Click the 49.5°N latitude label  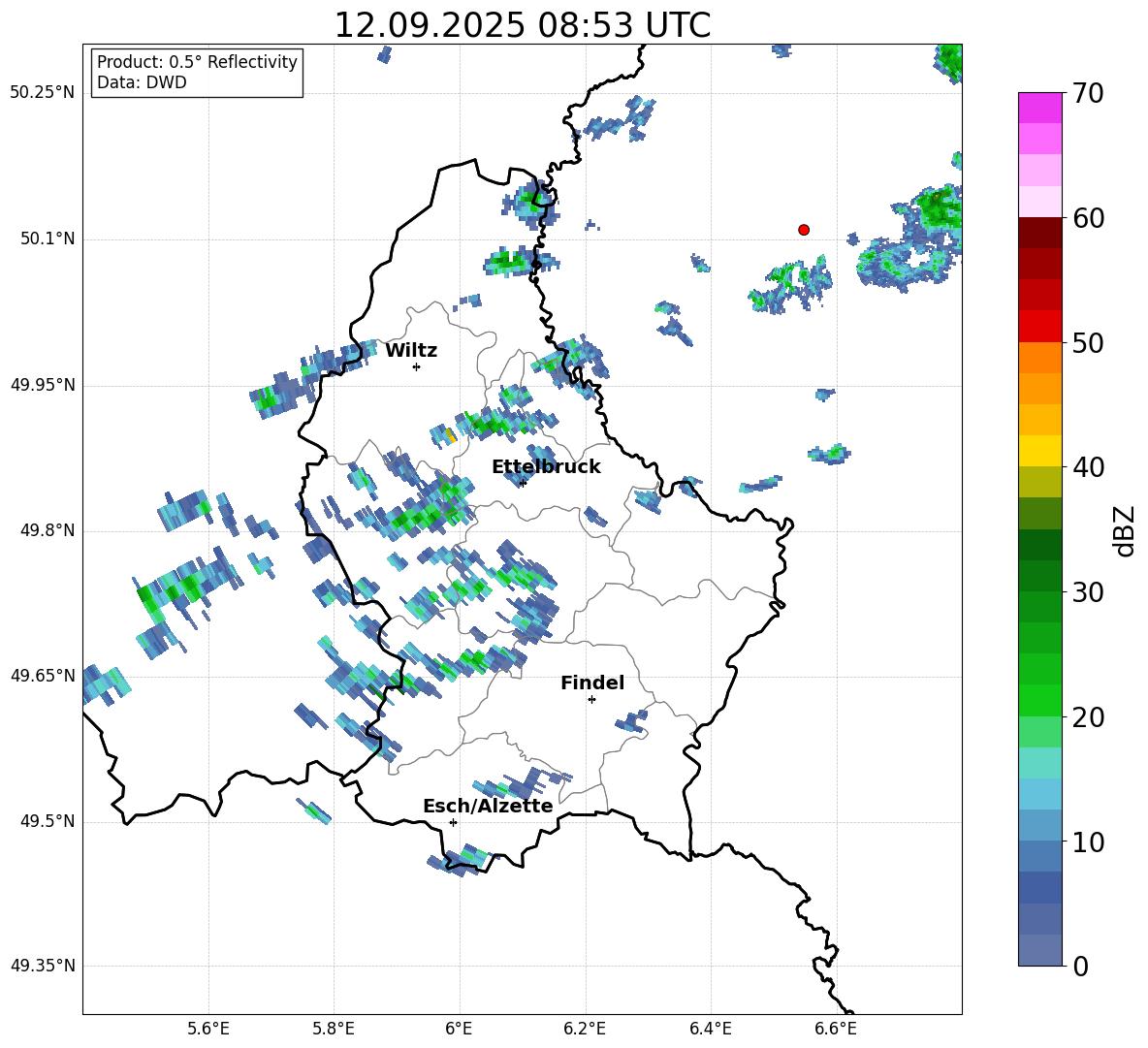coord(47,822)
